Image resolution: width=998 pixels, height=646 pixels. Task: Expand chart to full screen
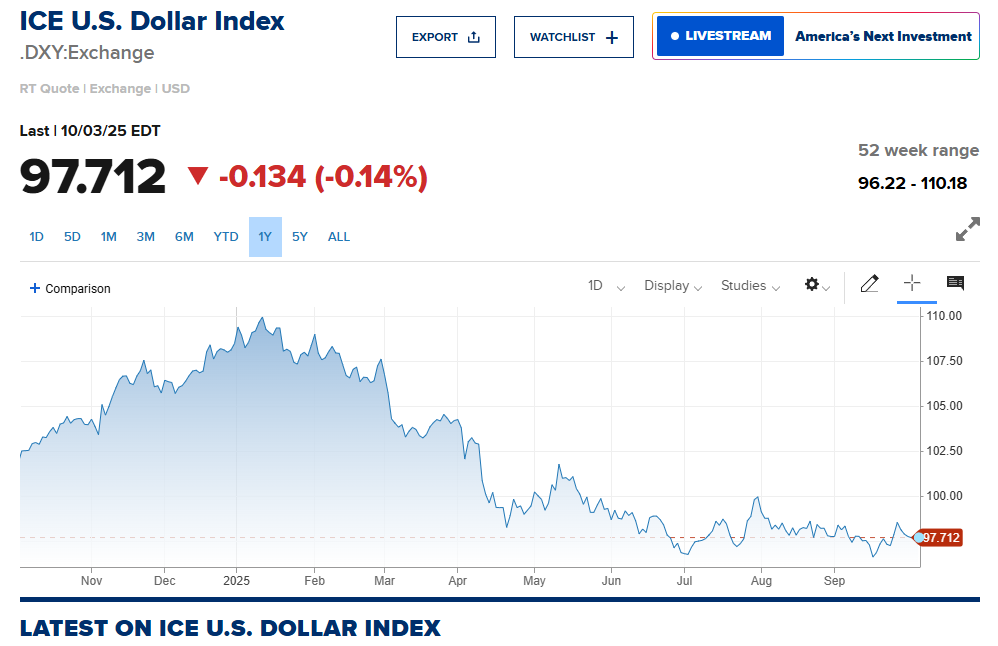pyautogui.click(x=967, y=230)
